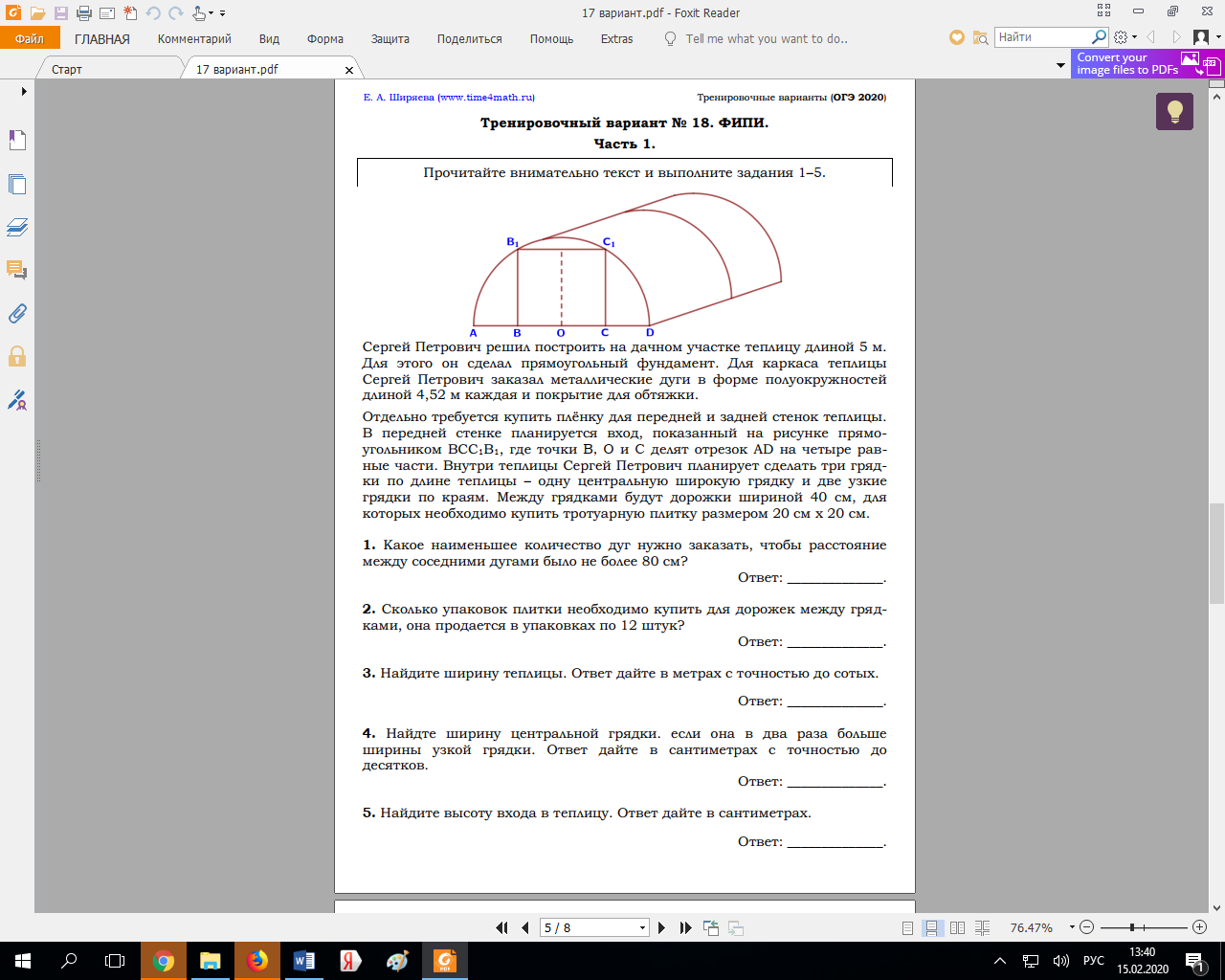Click the Tell me what you want field
The image size is (1225, 980).
766,39
